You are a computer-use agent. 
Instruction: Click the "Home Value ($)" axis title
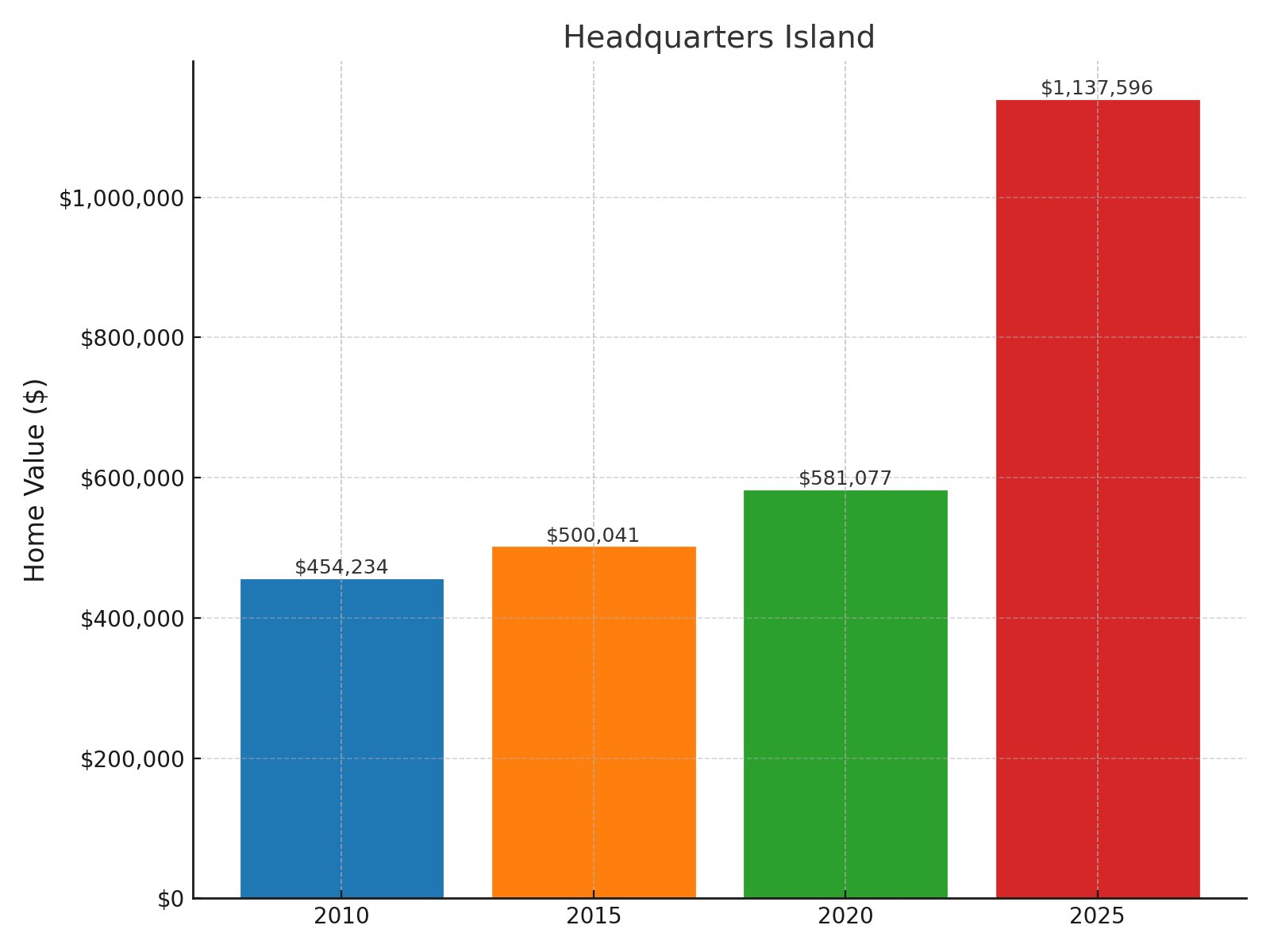35,479
